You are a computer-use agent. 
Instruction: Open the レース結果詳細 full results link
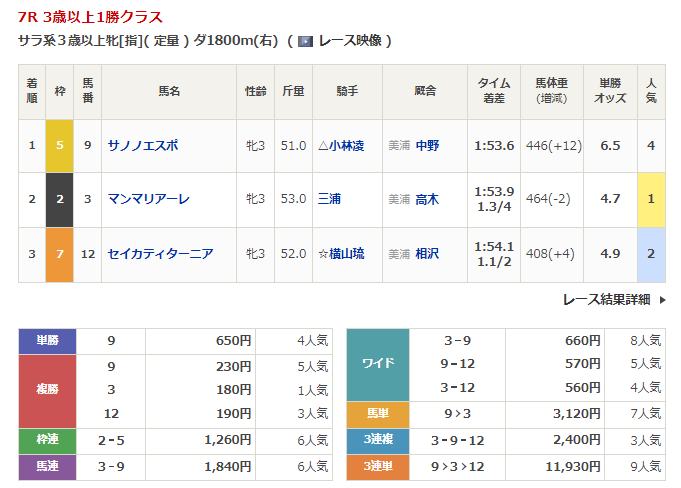click(x=606, y=299)
